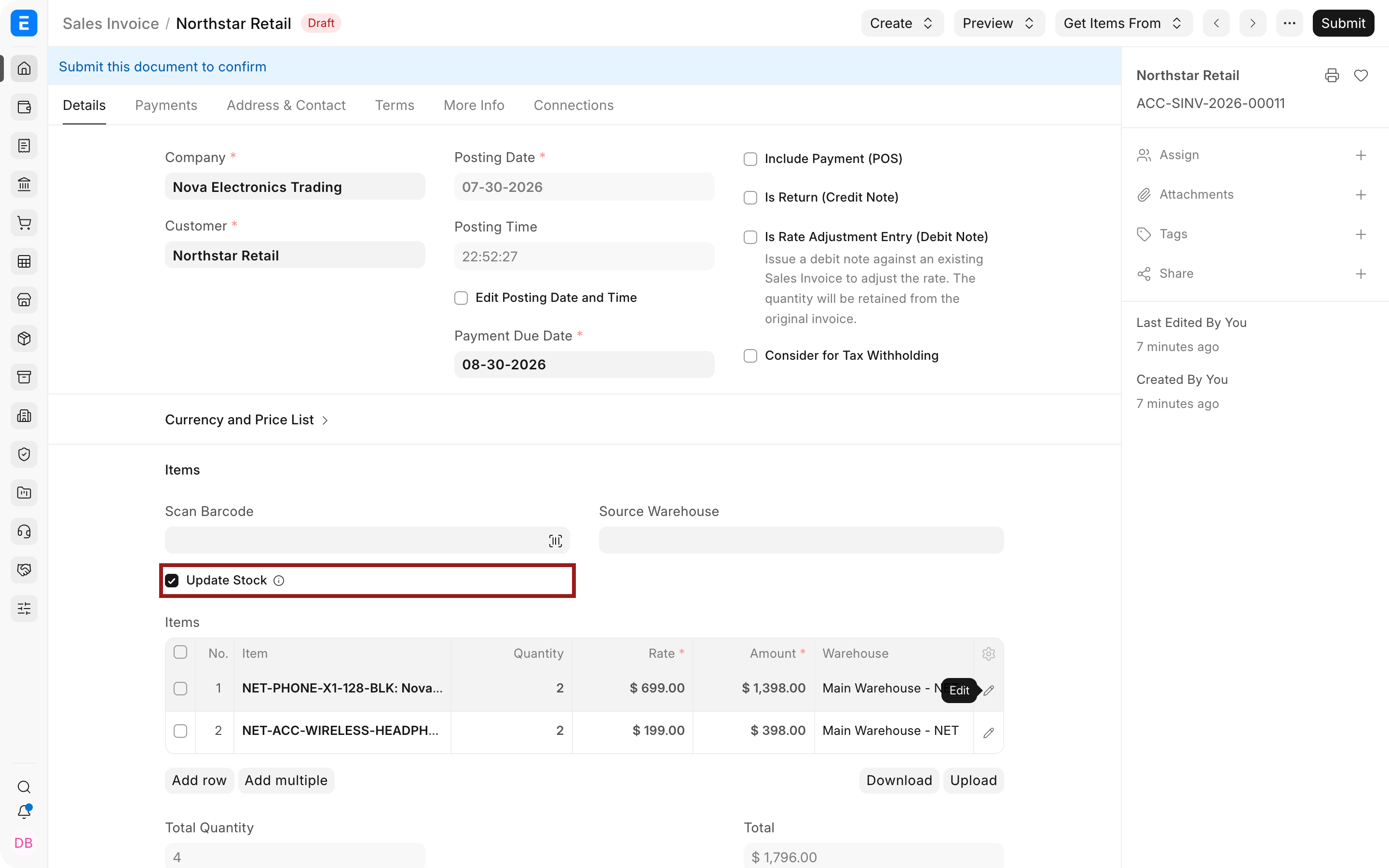Enable Edit Posting Date and Time
The width and height of the screenshot is (1389, 868).
coord(461,298)
